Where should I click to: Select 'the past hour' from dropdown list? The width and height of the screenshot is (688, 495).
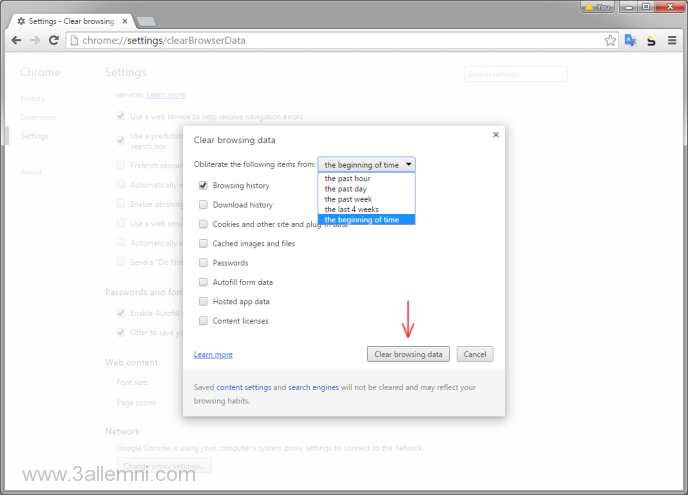[x=347, y=179]
